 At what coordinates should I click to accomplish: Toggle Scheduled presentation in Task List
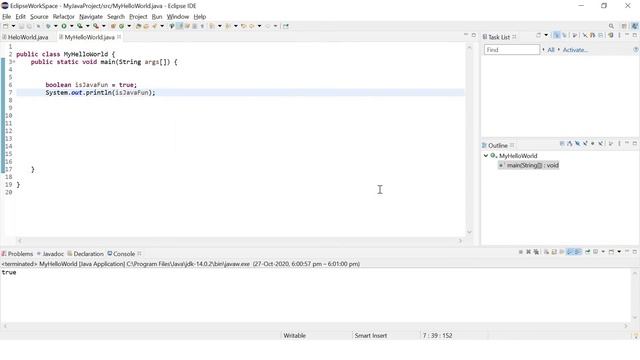click(x=564, y=36)
